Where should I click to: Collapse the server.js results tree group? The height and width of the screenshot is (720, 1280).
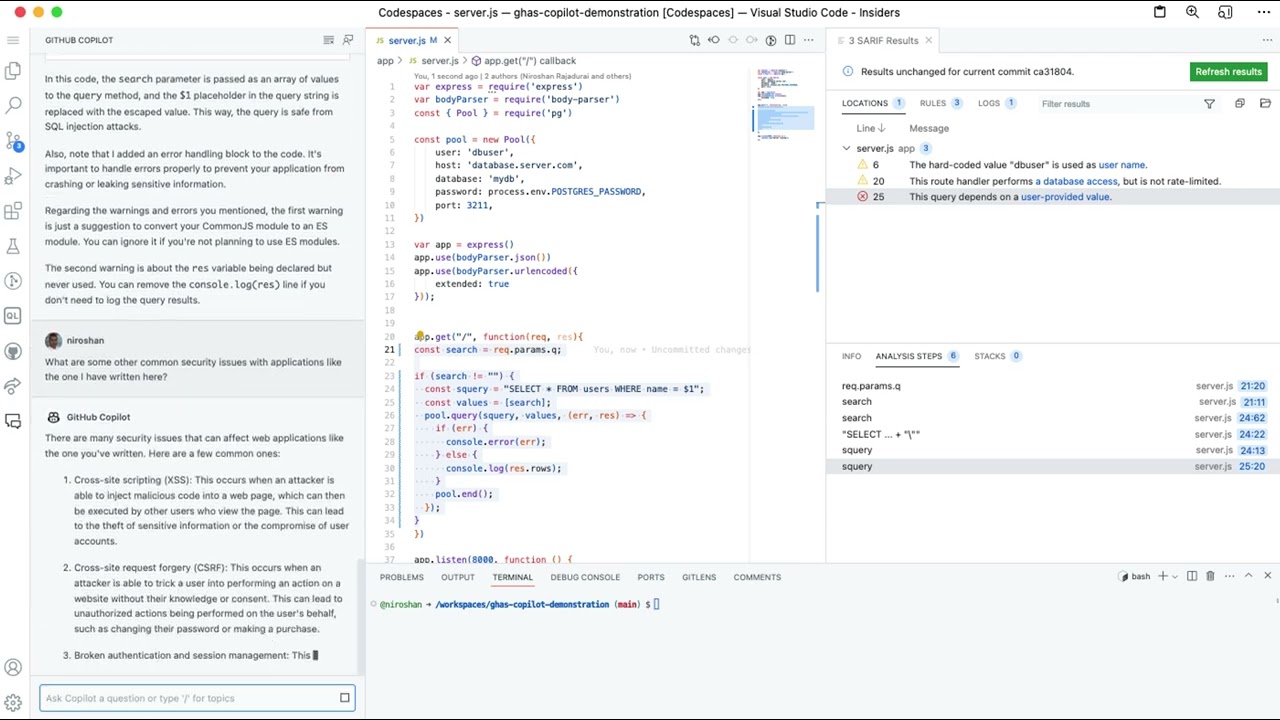pos(846,148)
